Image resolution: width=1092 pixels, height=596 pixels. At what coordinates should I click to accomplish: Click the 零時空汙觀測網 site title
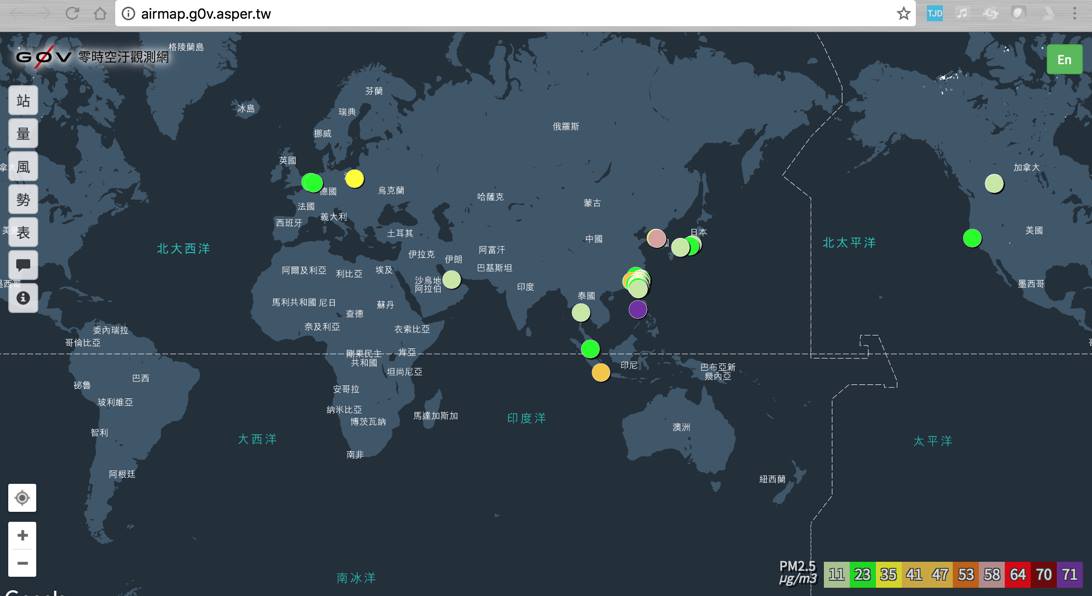(123, 56)
